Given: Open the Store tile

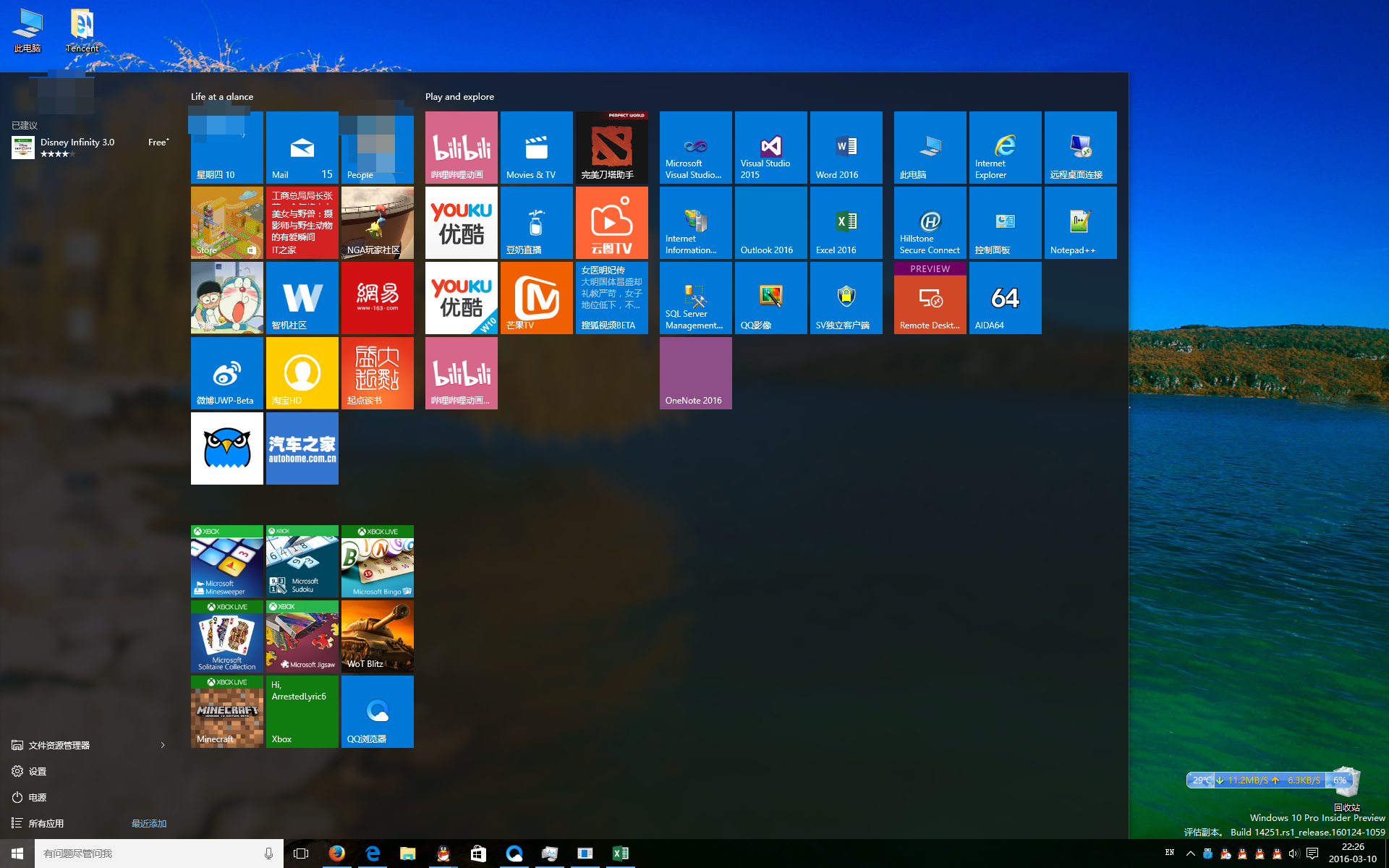Looking at the screenshot, I should pos(227,223).
